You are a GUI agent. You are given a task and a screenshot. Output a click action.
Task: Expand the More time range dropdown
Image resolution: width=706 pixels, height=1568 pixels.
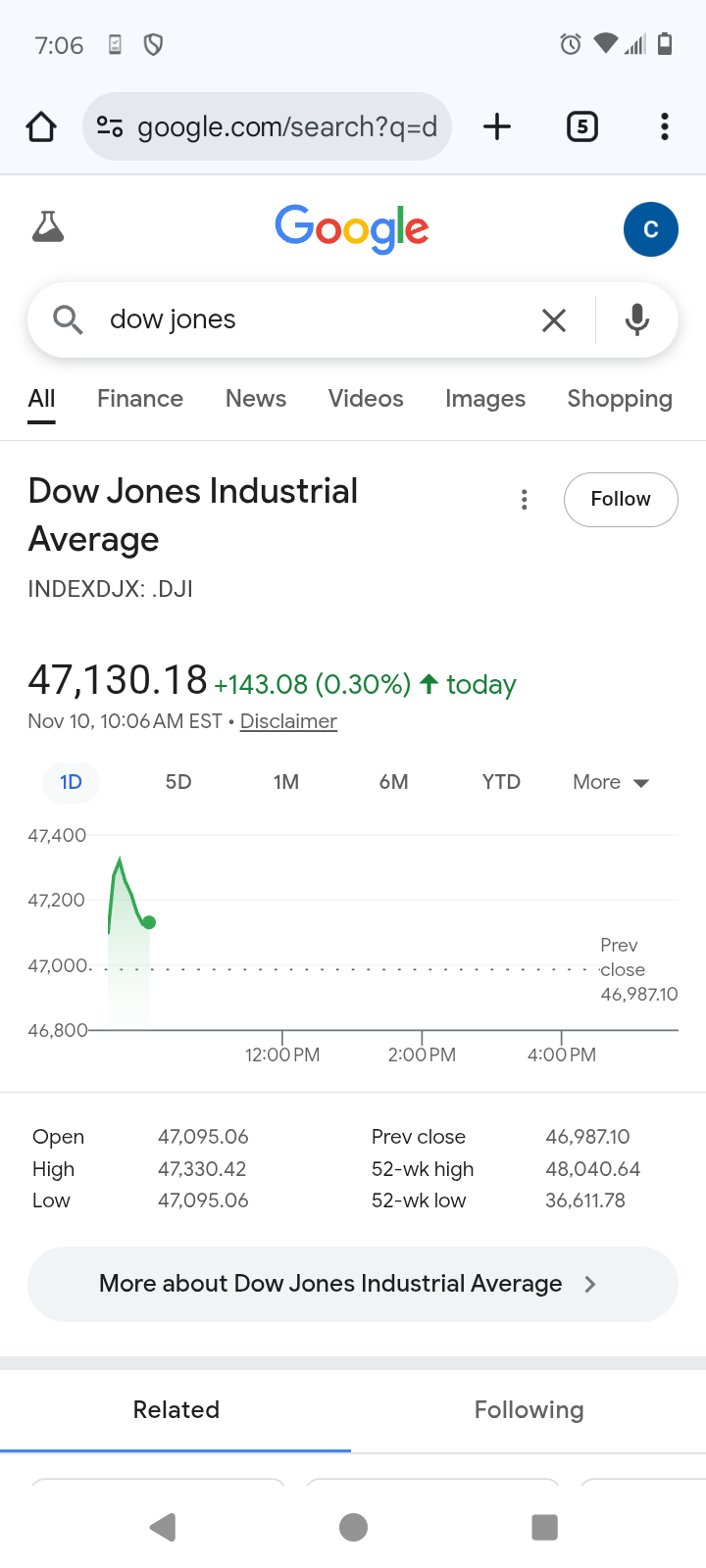click(x=611, y=782)
